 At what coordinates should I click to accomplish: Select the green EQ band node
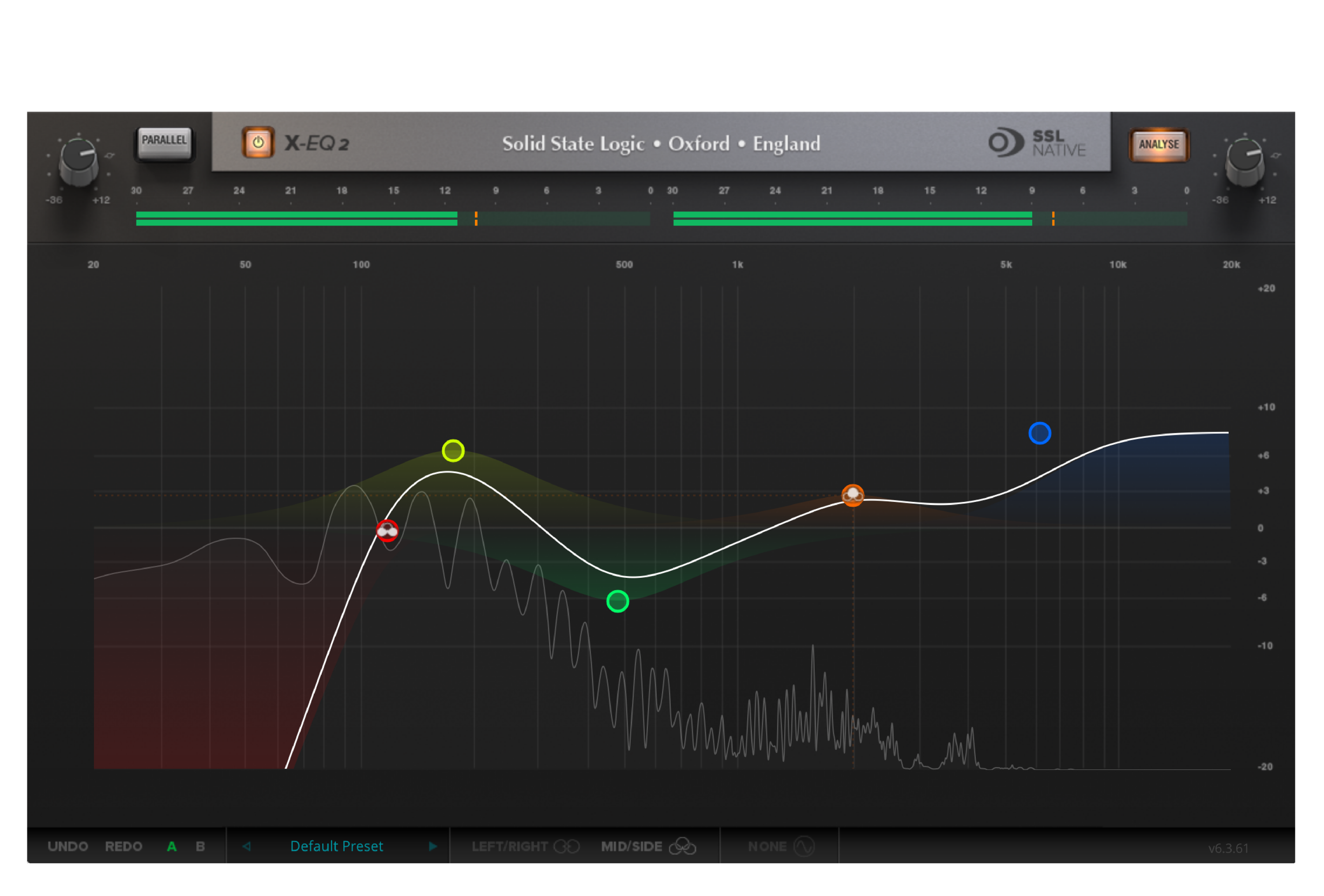click(617, 600)
